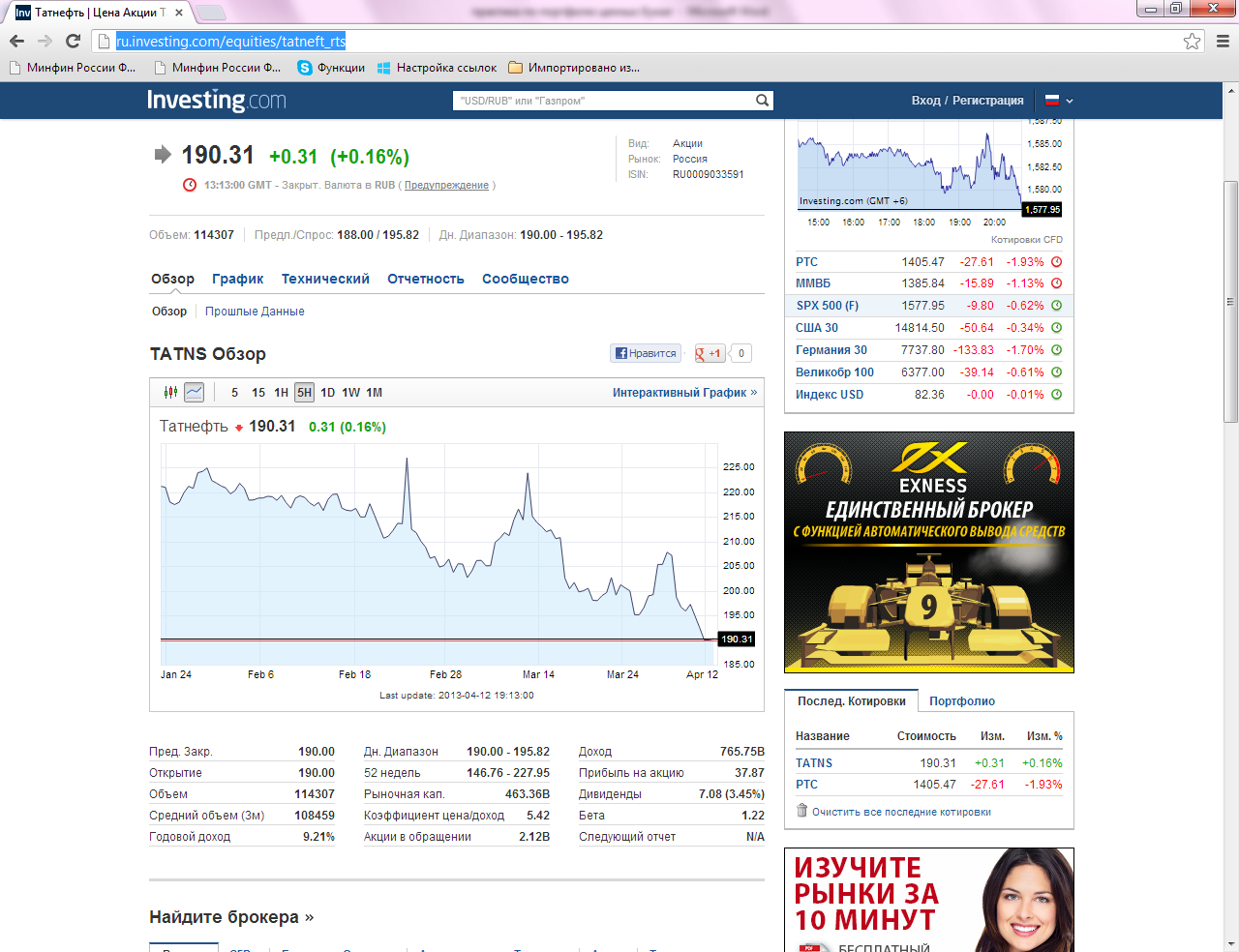The height and width of the screenshot is (952, 1239).
Task: Click the Facebook Нравится button
Action: pyautogui.click(x=646, y=353)
